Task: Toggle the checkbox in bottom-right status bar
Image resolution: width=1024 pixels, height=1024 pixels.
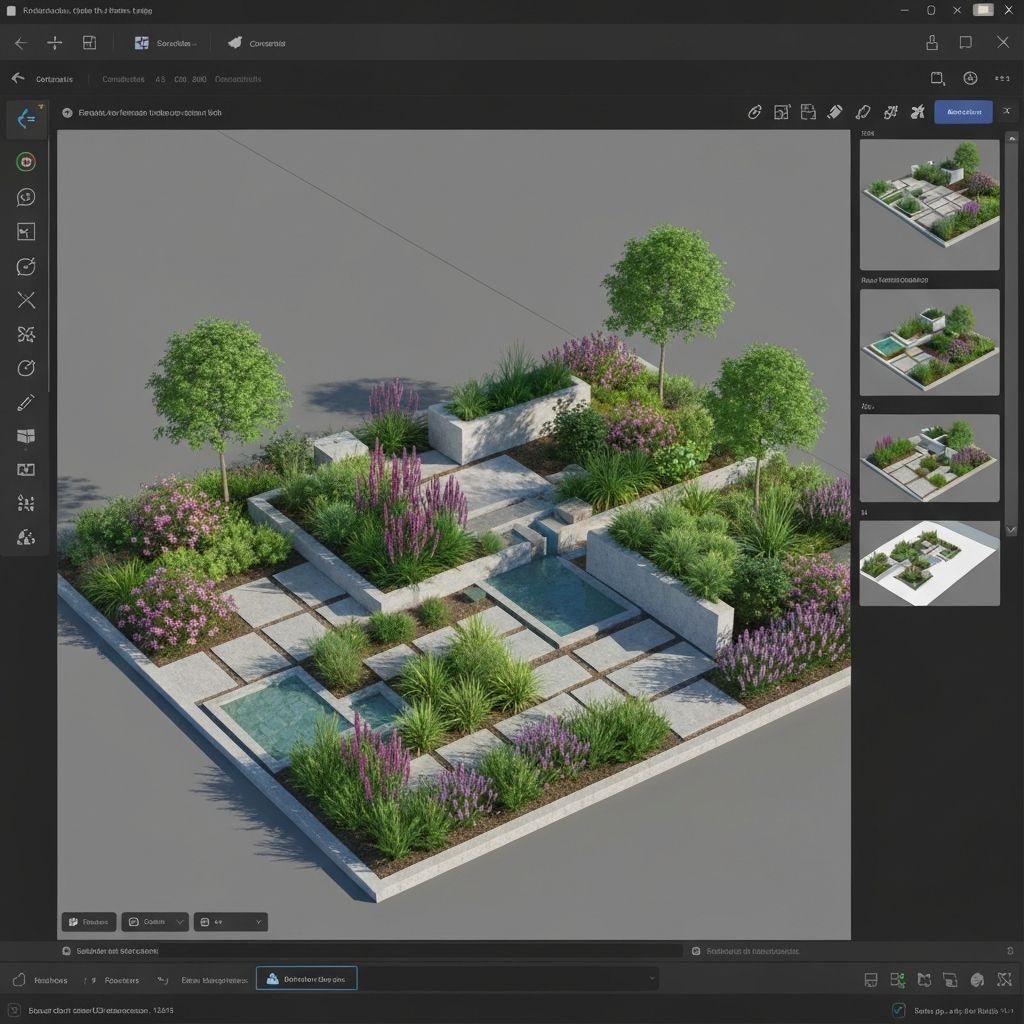Action: [898, 1010]
